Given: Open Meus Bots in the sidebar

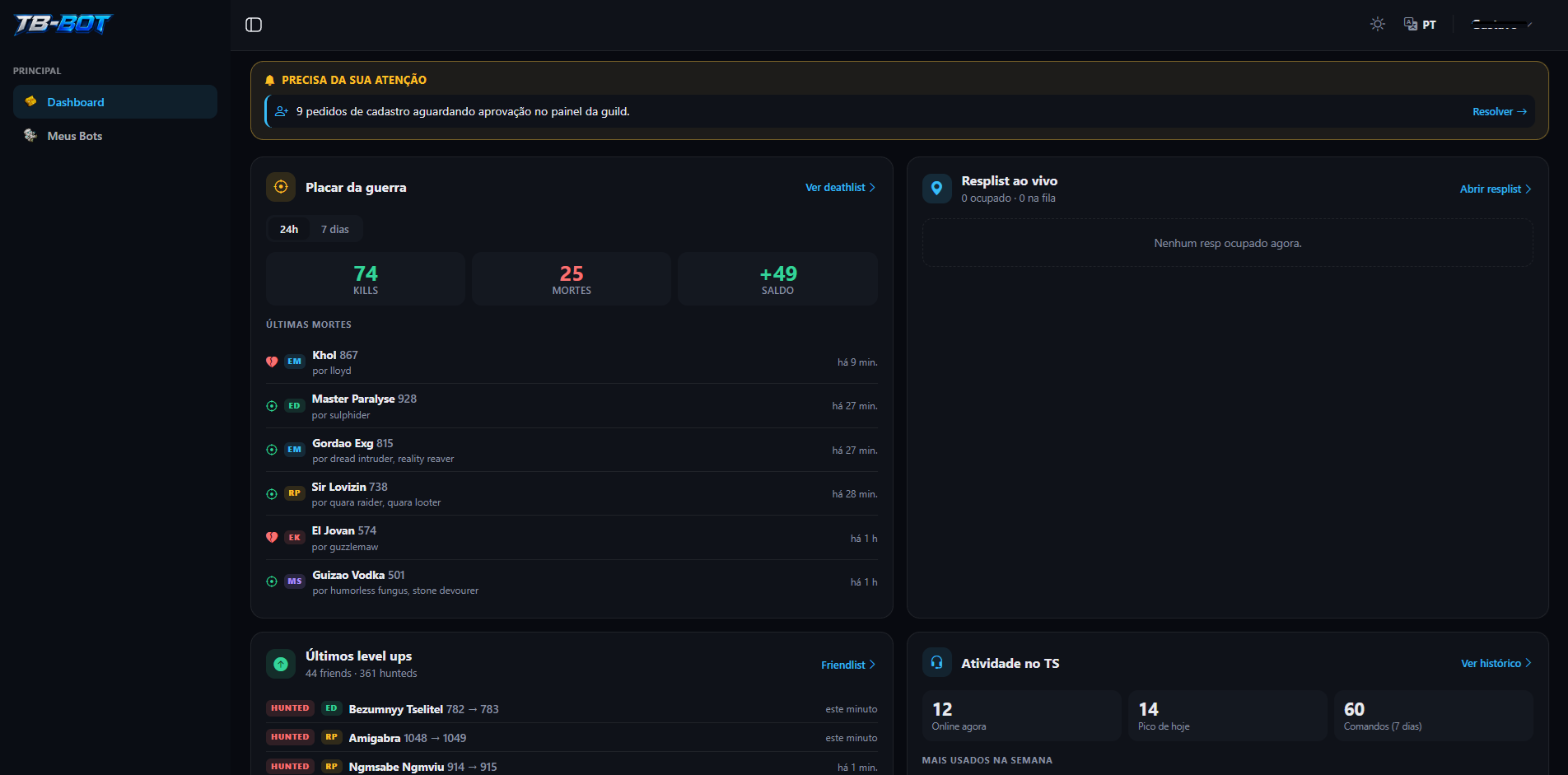Looking at the screenshot, I should tap(115, 136).
